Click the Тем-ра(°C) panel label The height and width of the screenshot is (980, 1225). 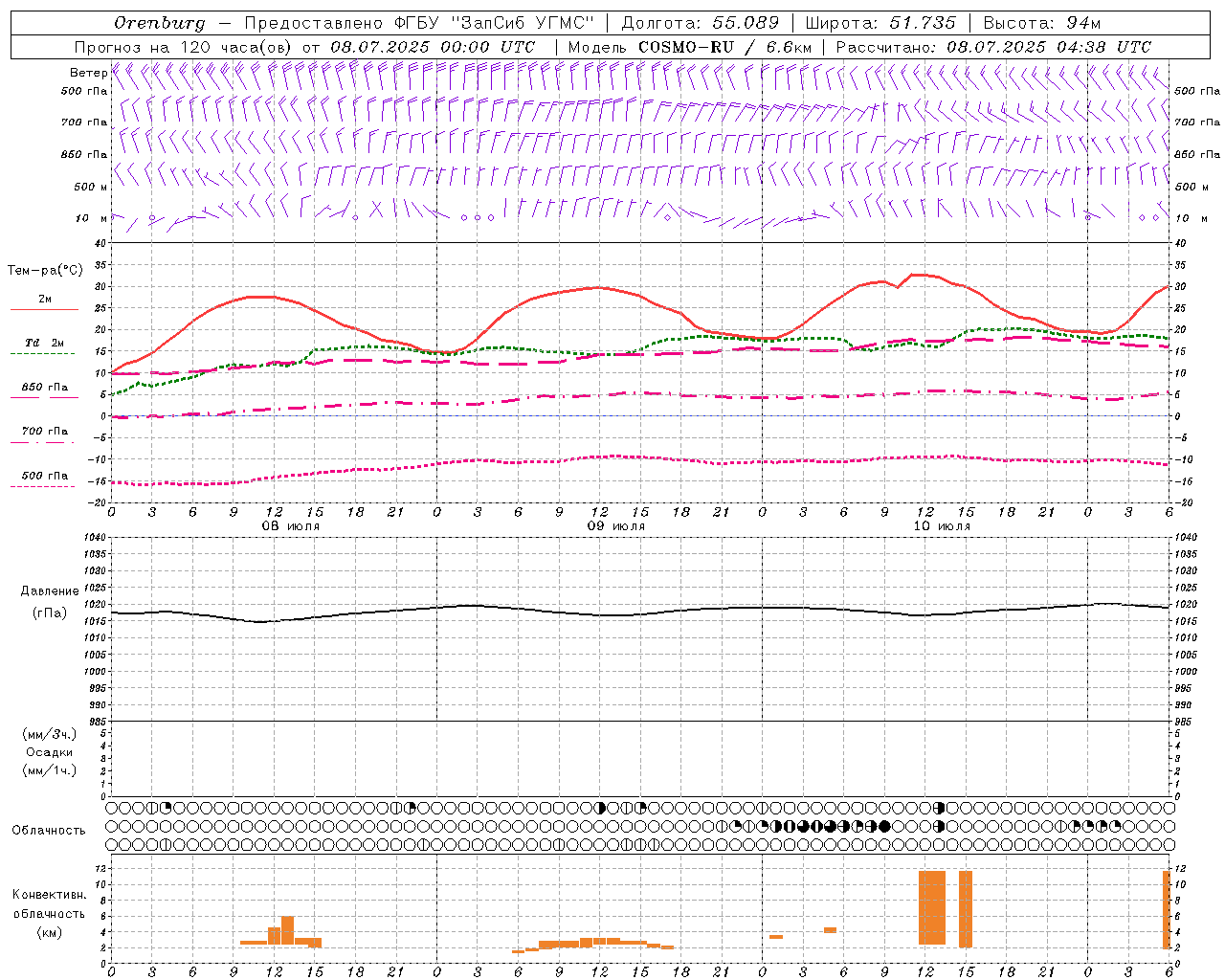coord(45,271)
